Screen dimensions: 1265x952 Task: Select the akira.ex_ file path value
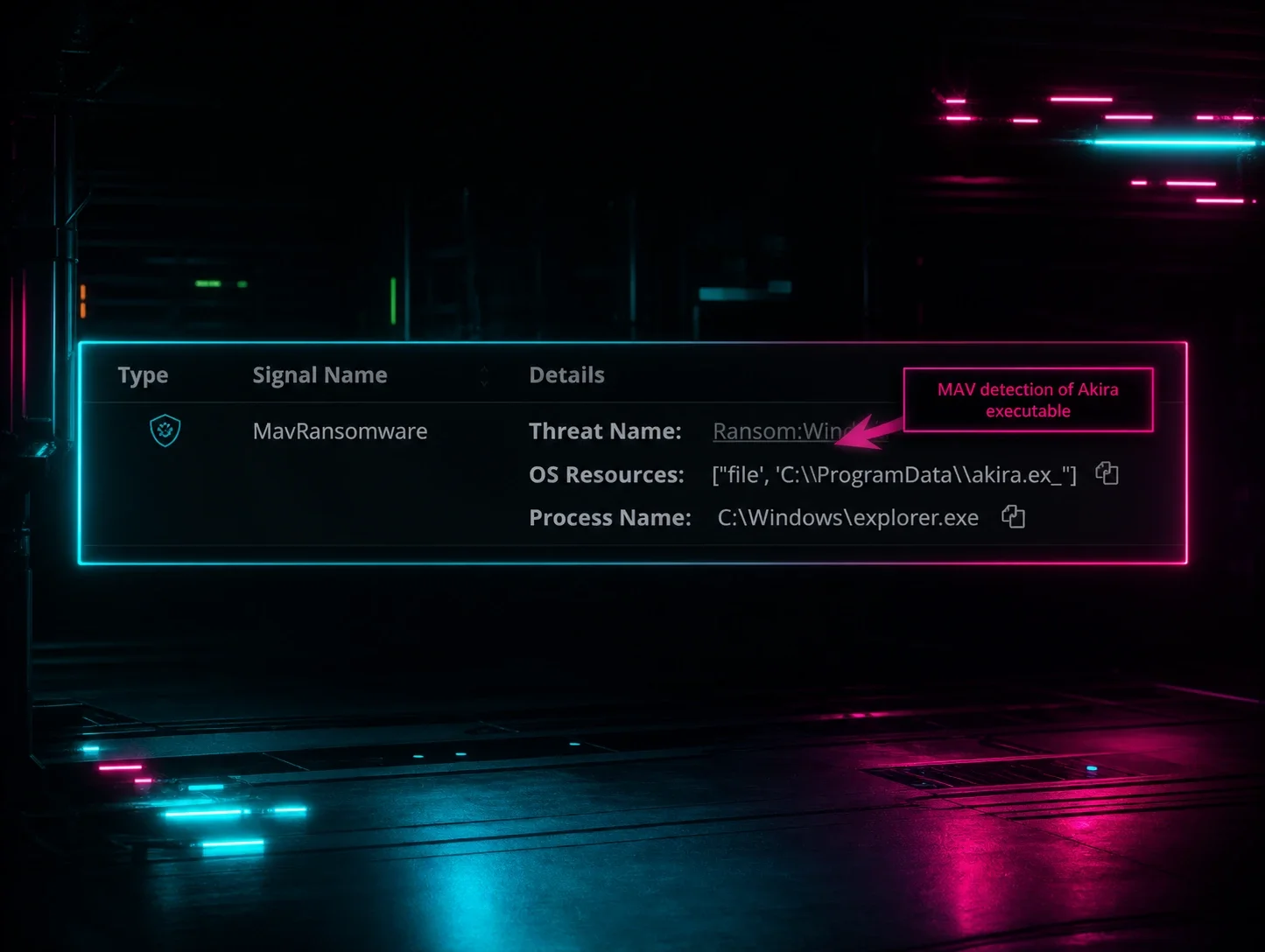click(x=894, y=475)
